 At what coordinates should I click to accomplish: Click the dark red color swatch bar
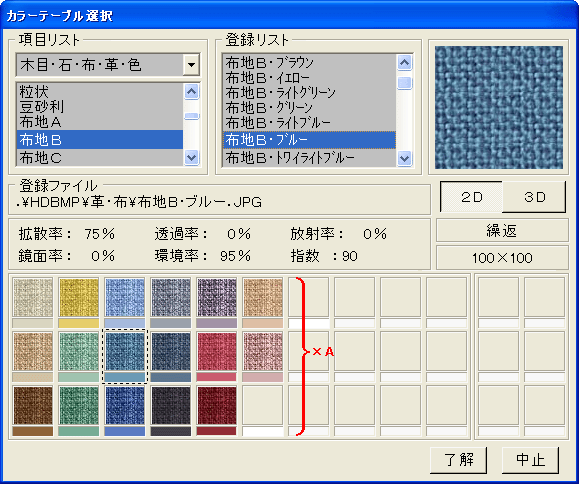tap(217, 431)
